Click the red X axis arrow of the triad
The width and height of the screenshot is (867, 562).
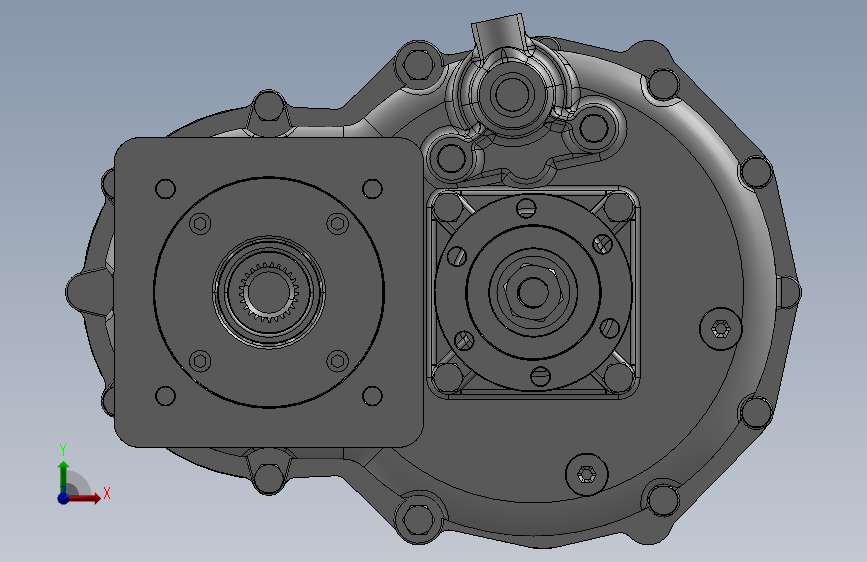(x=83, y=498)
